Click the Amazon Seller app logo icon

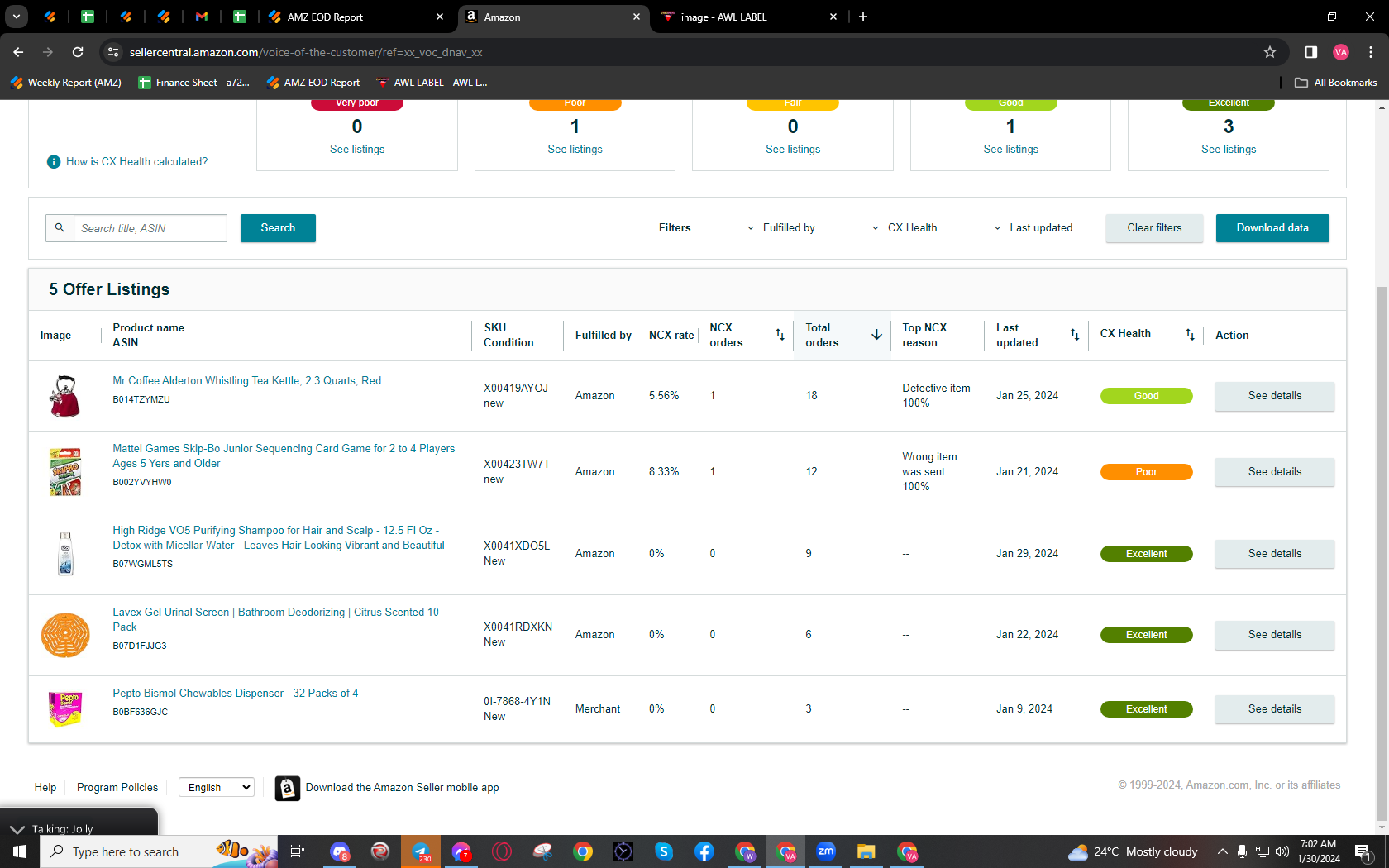288,789
